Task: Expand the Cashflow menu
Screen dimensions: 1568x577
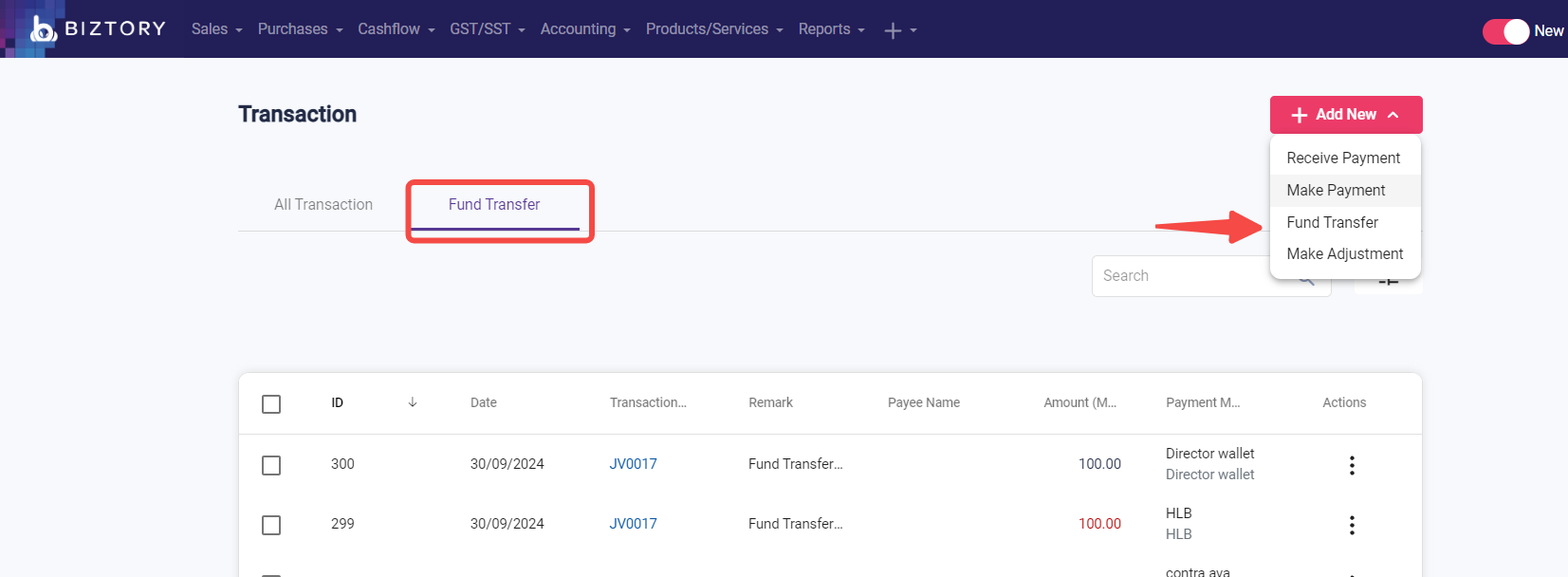Action: click(397, 29)
